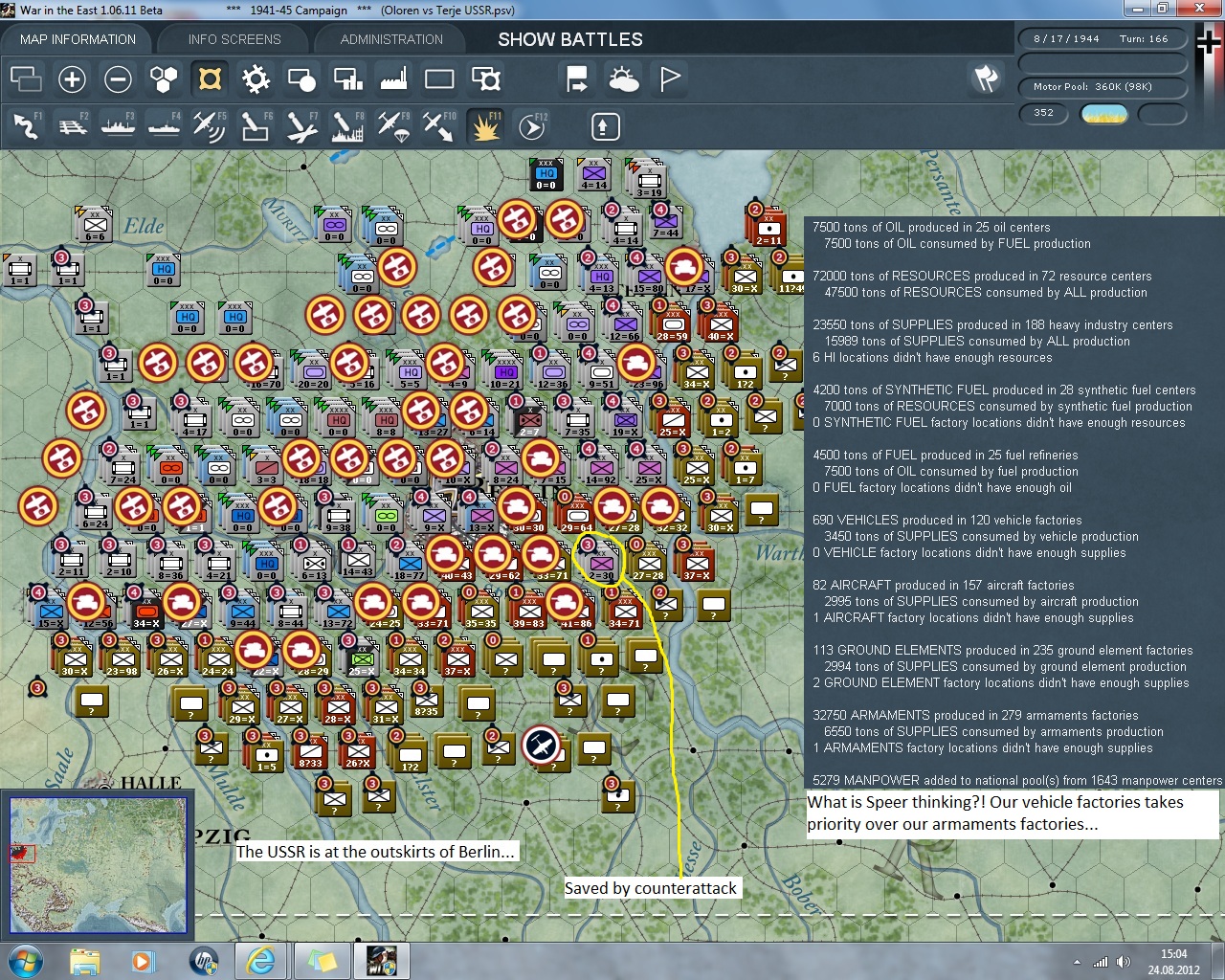This screenshot has width=1225, height=980.
Task: Select F1 move mode icon
Action: [26, 125]
